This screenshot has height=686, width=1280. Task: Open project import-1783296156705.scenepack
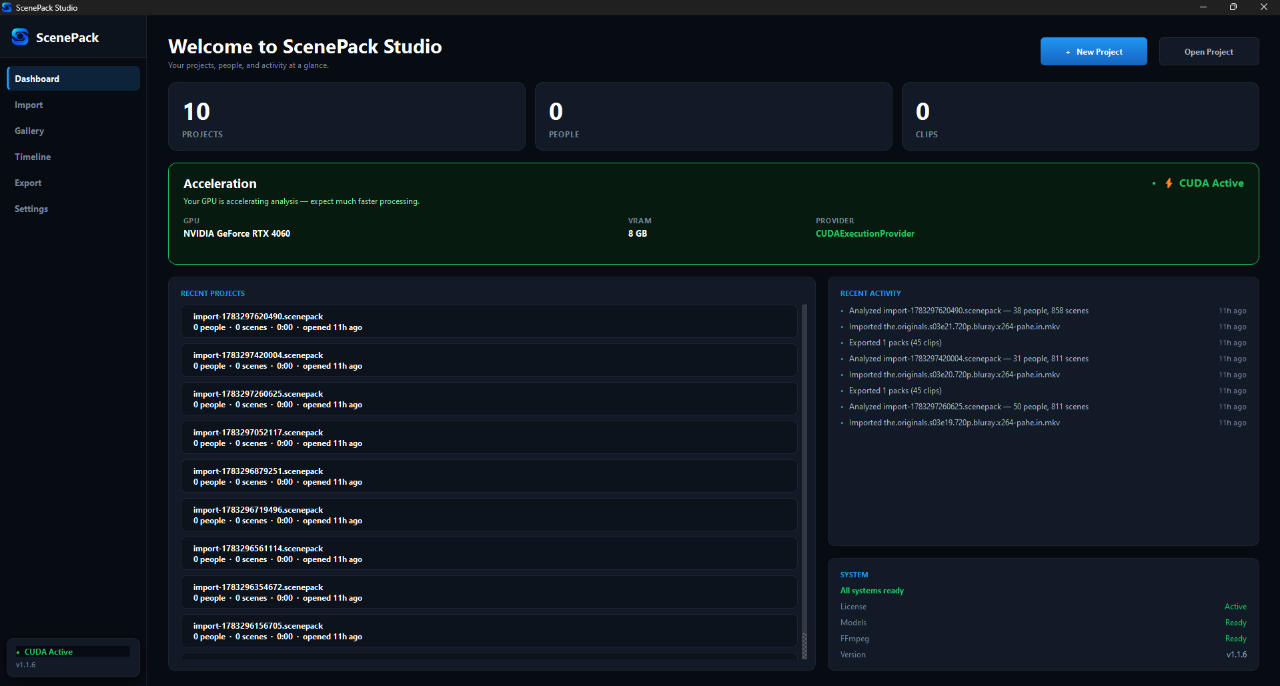click(x=489, y=631)
